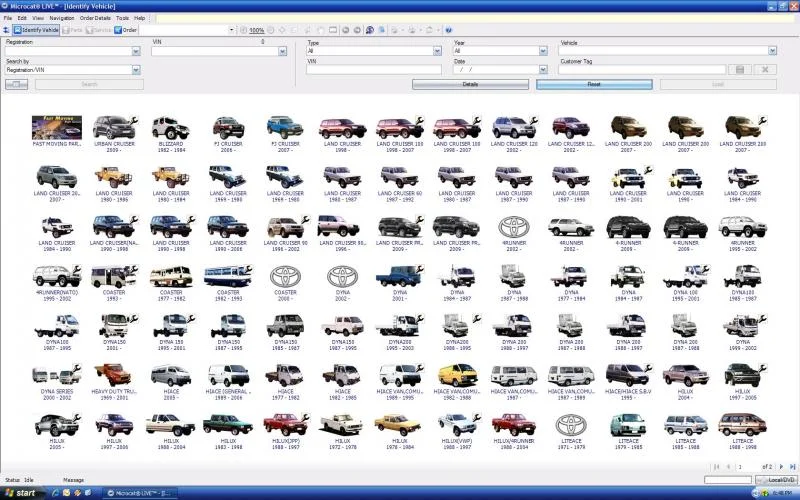Click the Microcat LIVE taskbar button
This screenshot has height=500, width=800.
click(139, 493)
